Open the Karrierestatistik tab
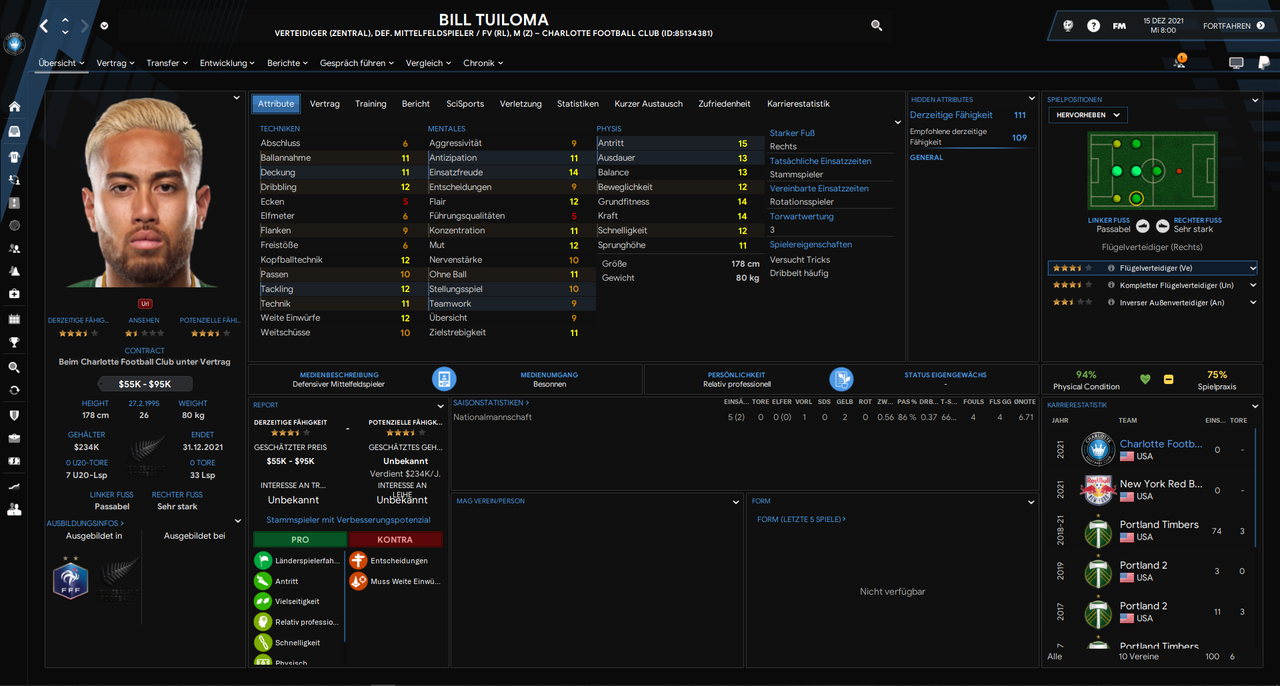 tap(798, 104)
